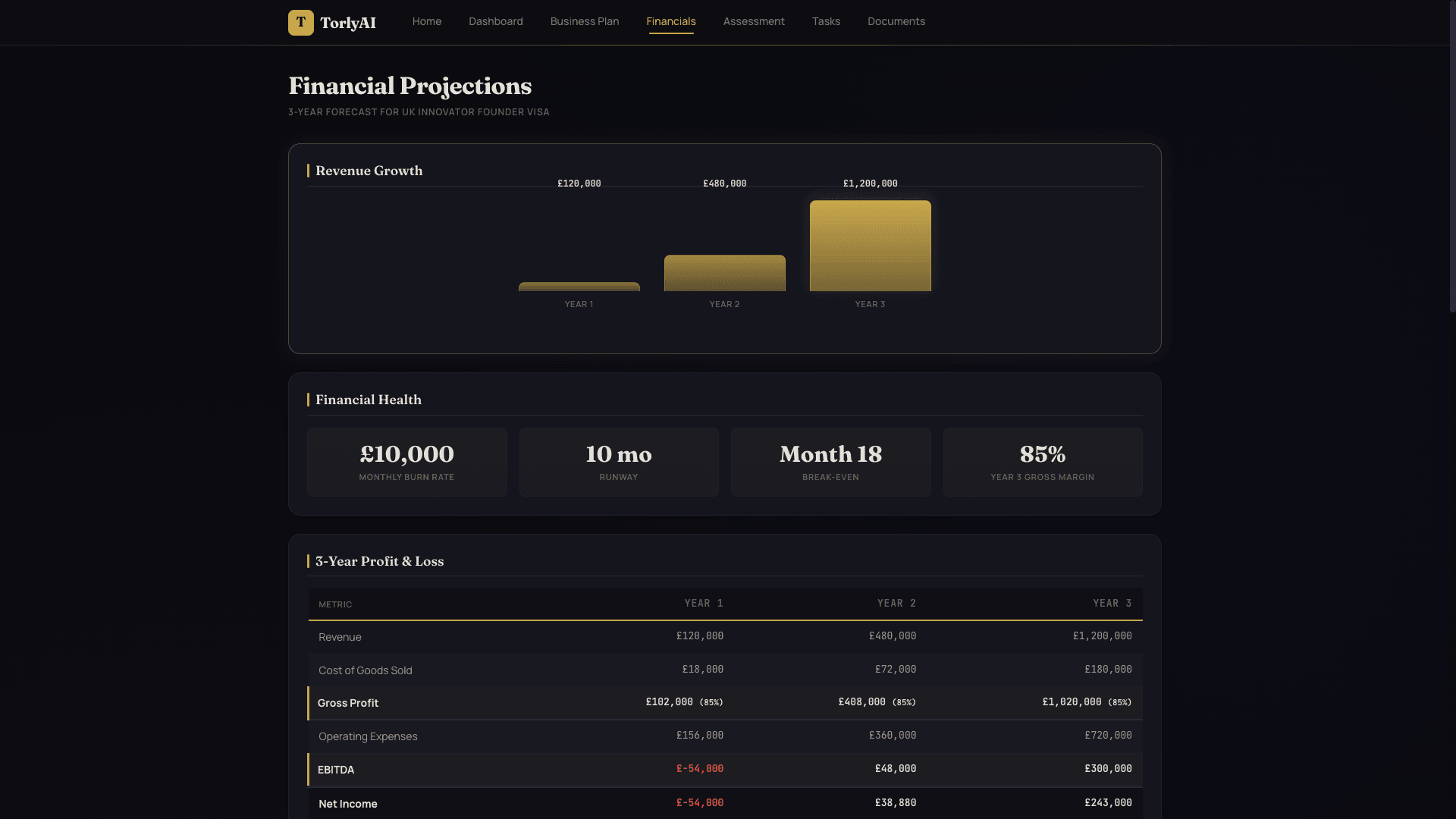Select the Month 18 Break-Even card

(x=830, y=461)
